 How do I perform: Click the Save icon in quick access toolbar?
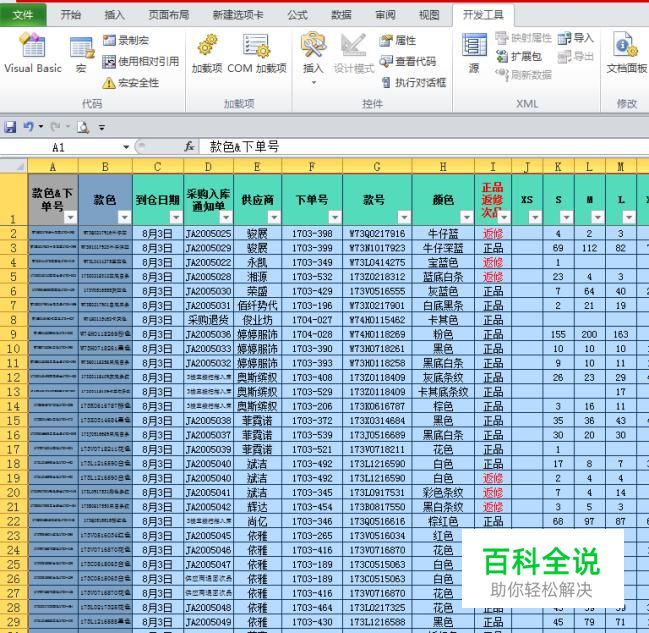[x=10, y=127]
